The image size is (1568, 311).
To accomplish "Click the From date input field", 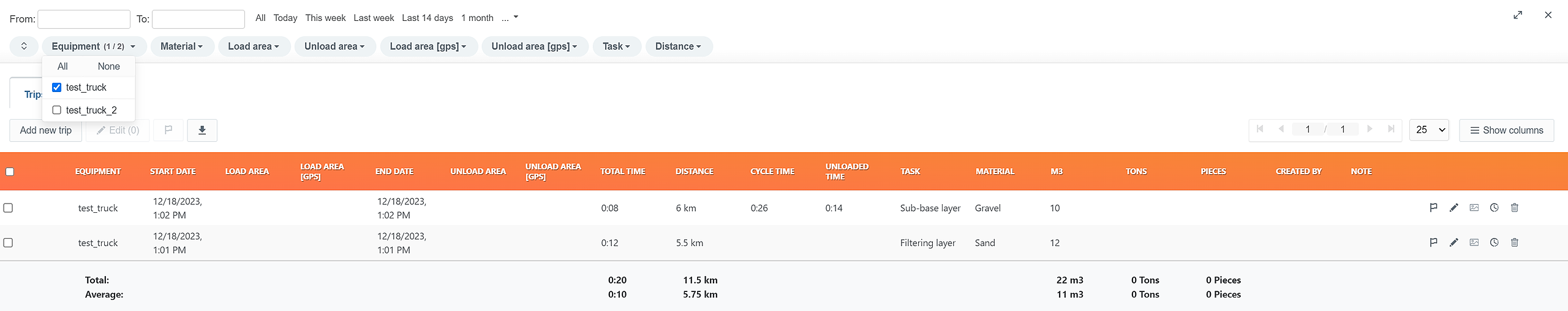I will (84, 19).
